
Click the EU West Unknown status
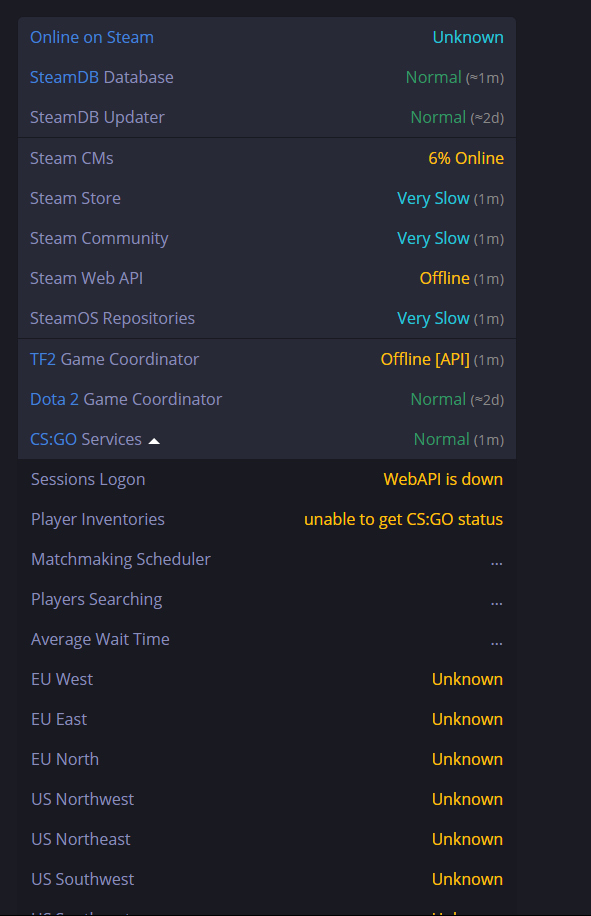point(467,679)
